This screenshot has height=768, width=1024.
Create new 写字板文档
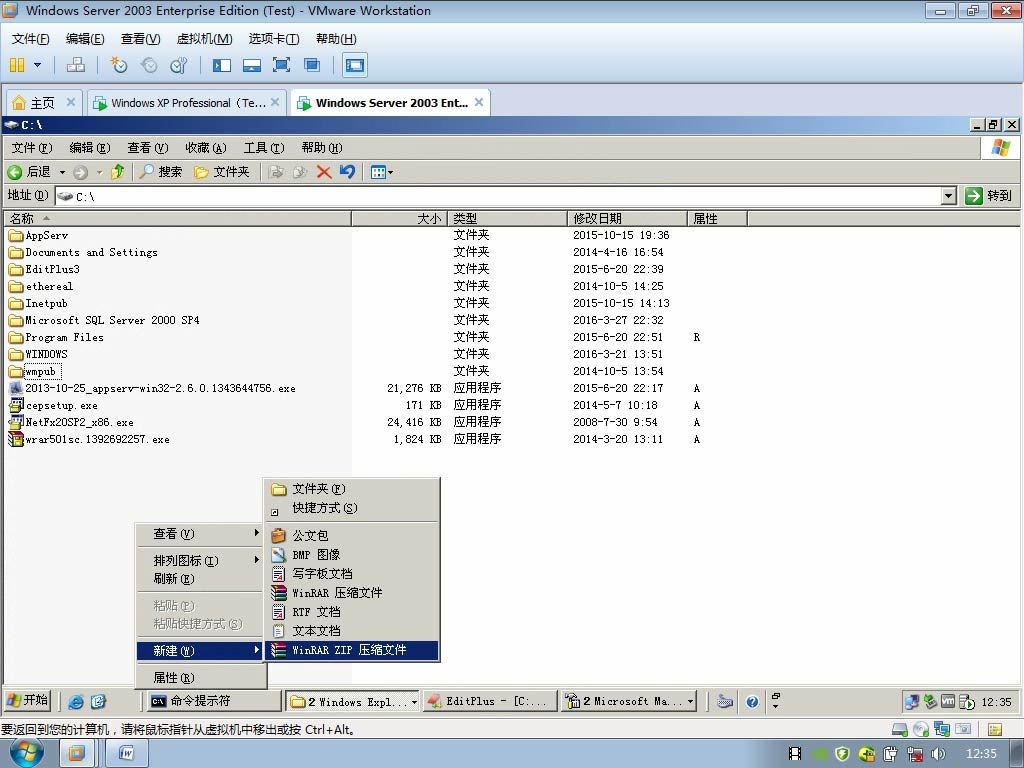pos(351,573)
